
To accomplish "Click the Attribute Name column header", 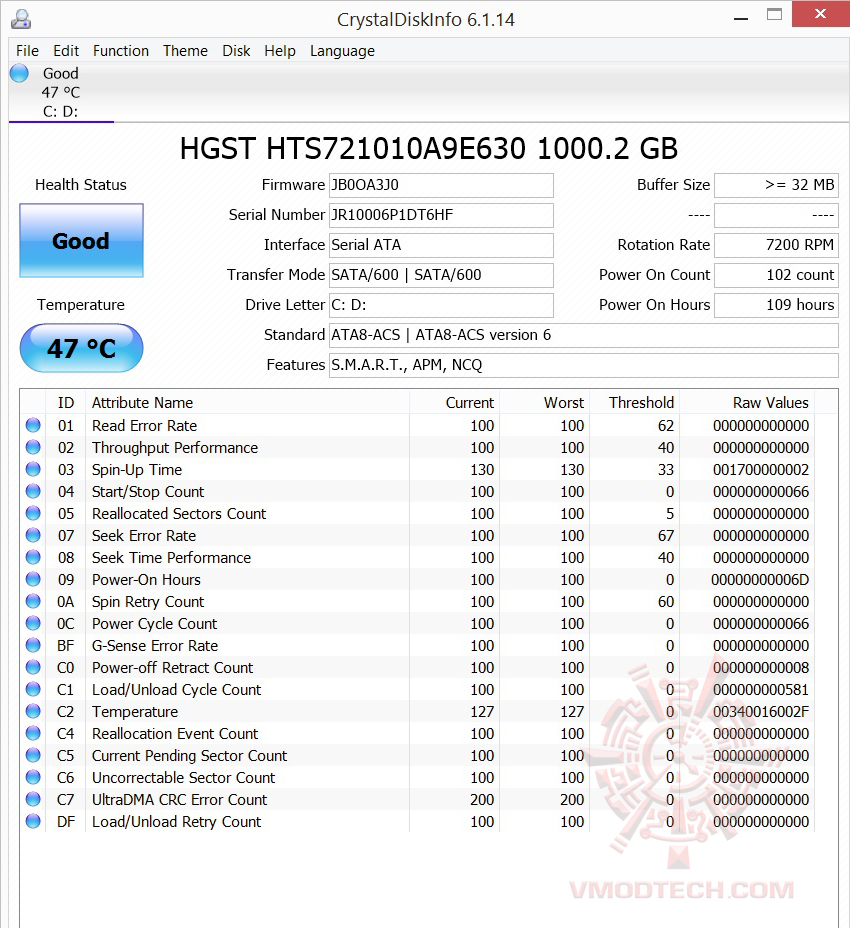I will (x=247, y=402).
